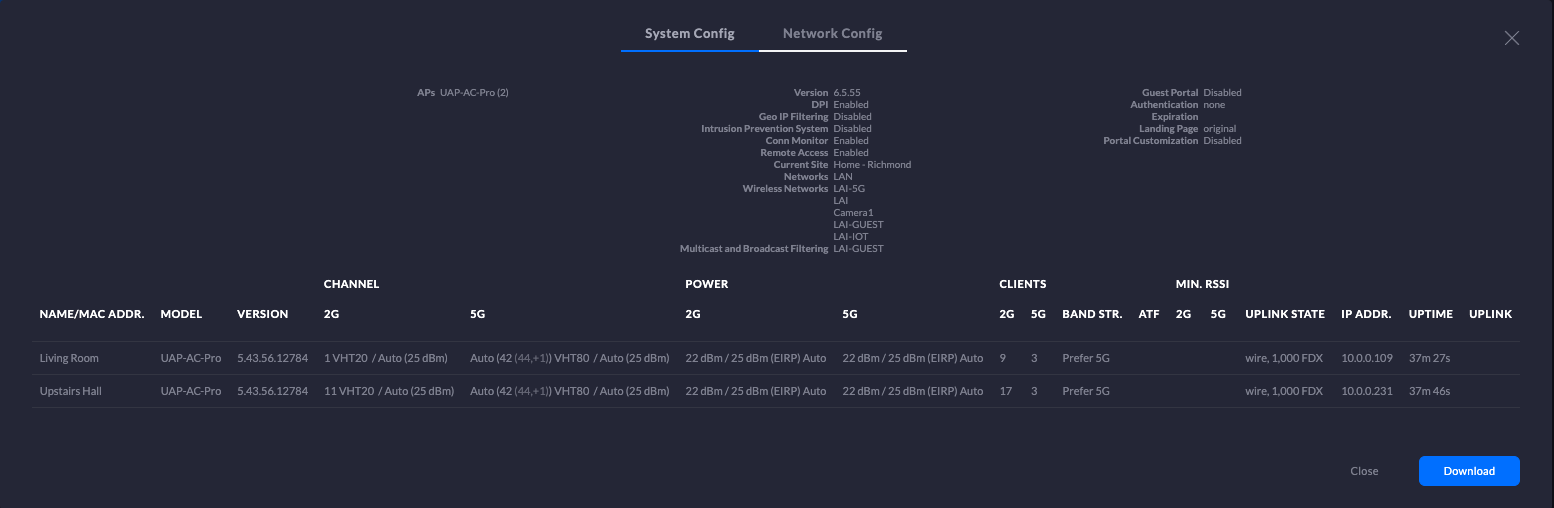1554x508 pixels.
Task: Select the System Config tab
Action: tap(689, 34)
